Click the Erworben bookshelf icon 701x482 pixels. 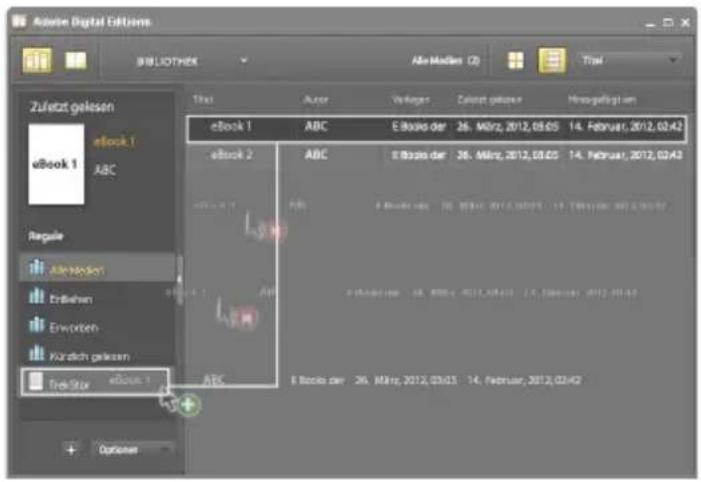pyautogui.click(x=36, y=325)
